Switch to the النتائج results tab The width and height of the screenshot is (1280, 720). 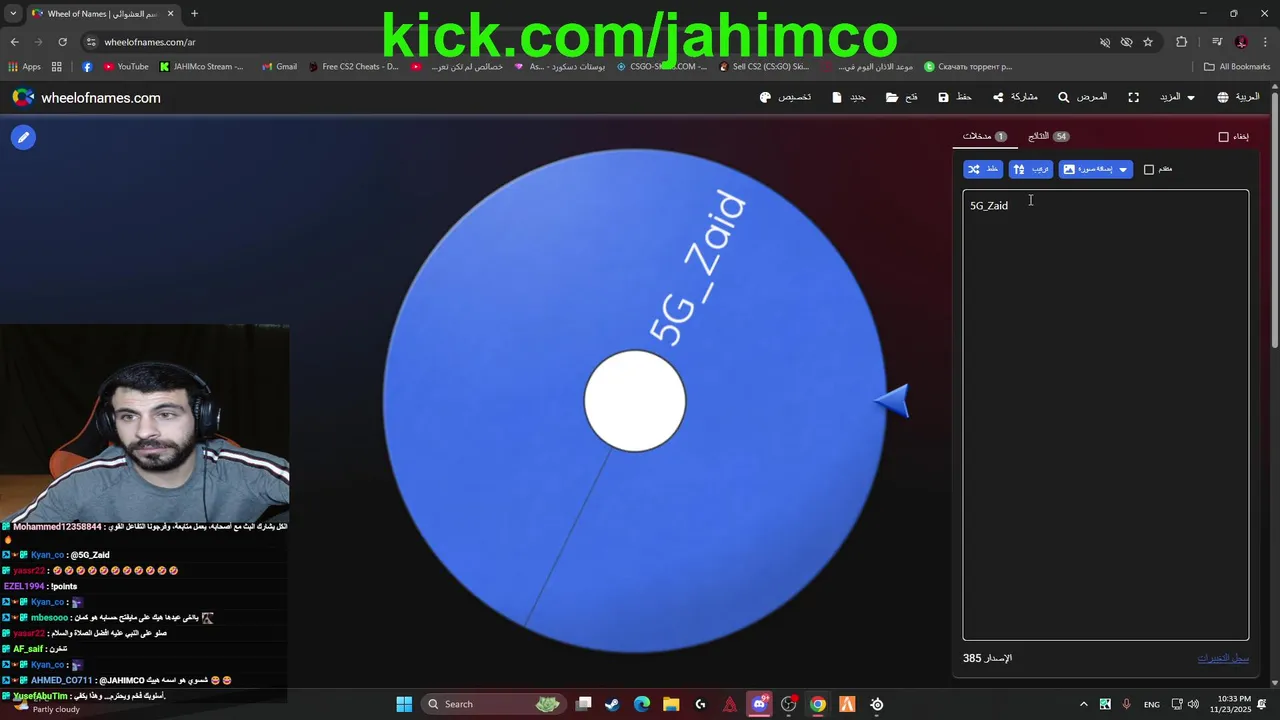pyautogui.click(x=1048, y=136)
